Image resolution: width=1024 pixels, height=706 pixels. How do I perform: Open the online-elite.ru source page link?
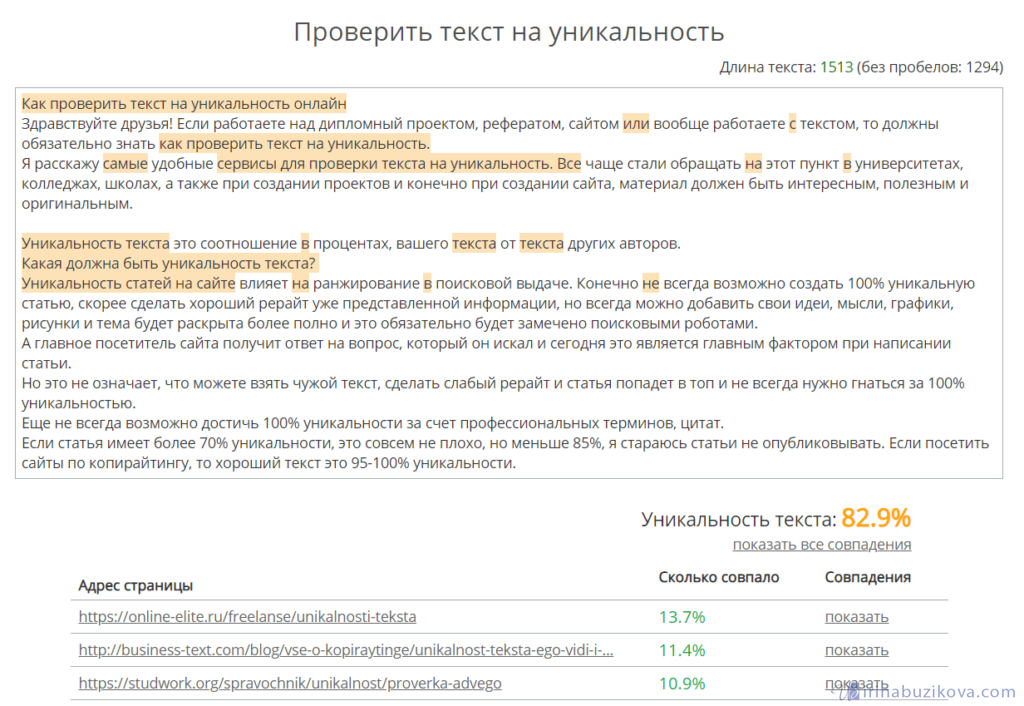(x=247, y=617)
